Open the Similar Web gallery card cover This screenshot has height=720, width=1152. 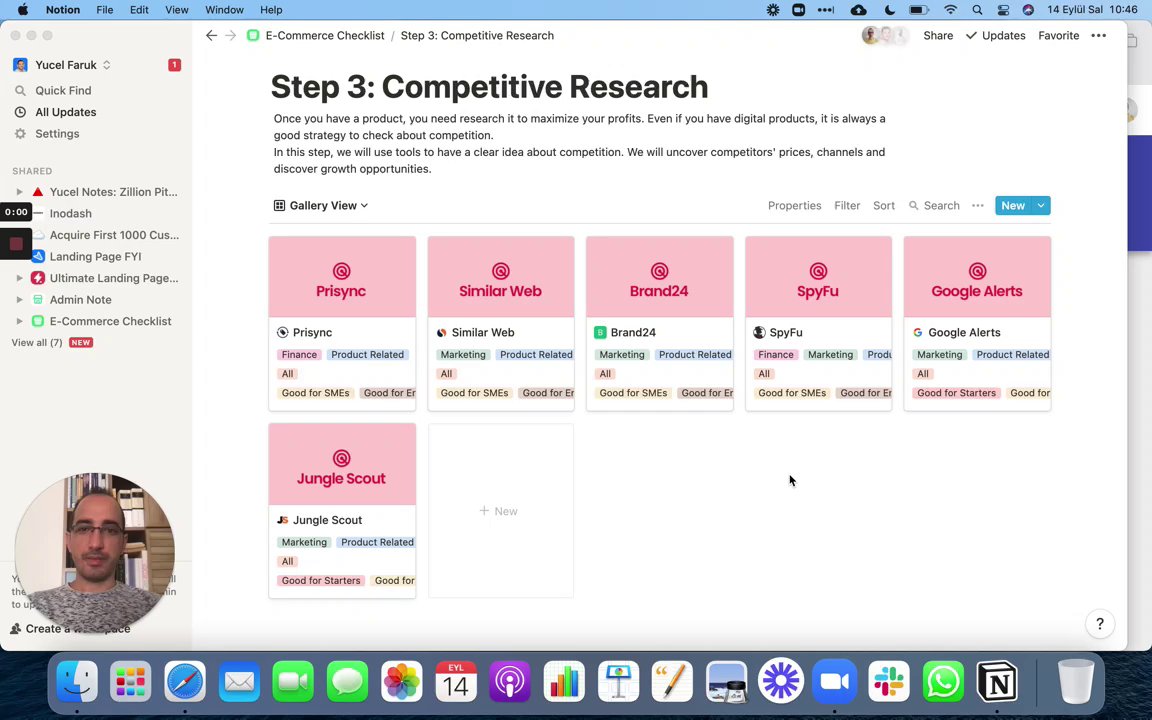click(501, 277)
